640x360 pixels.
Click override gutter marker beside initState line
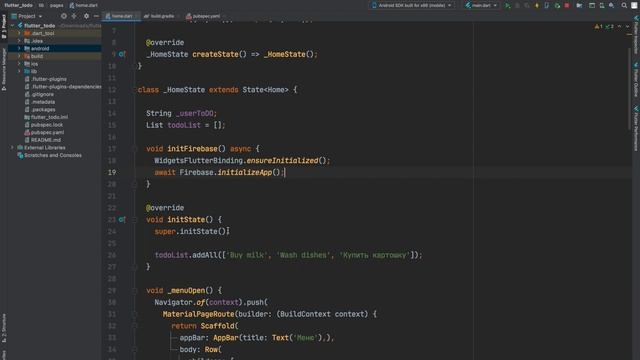[x=122, y=220]
